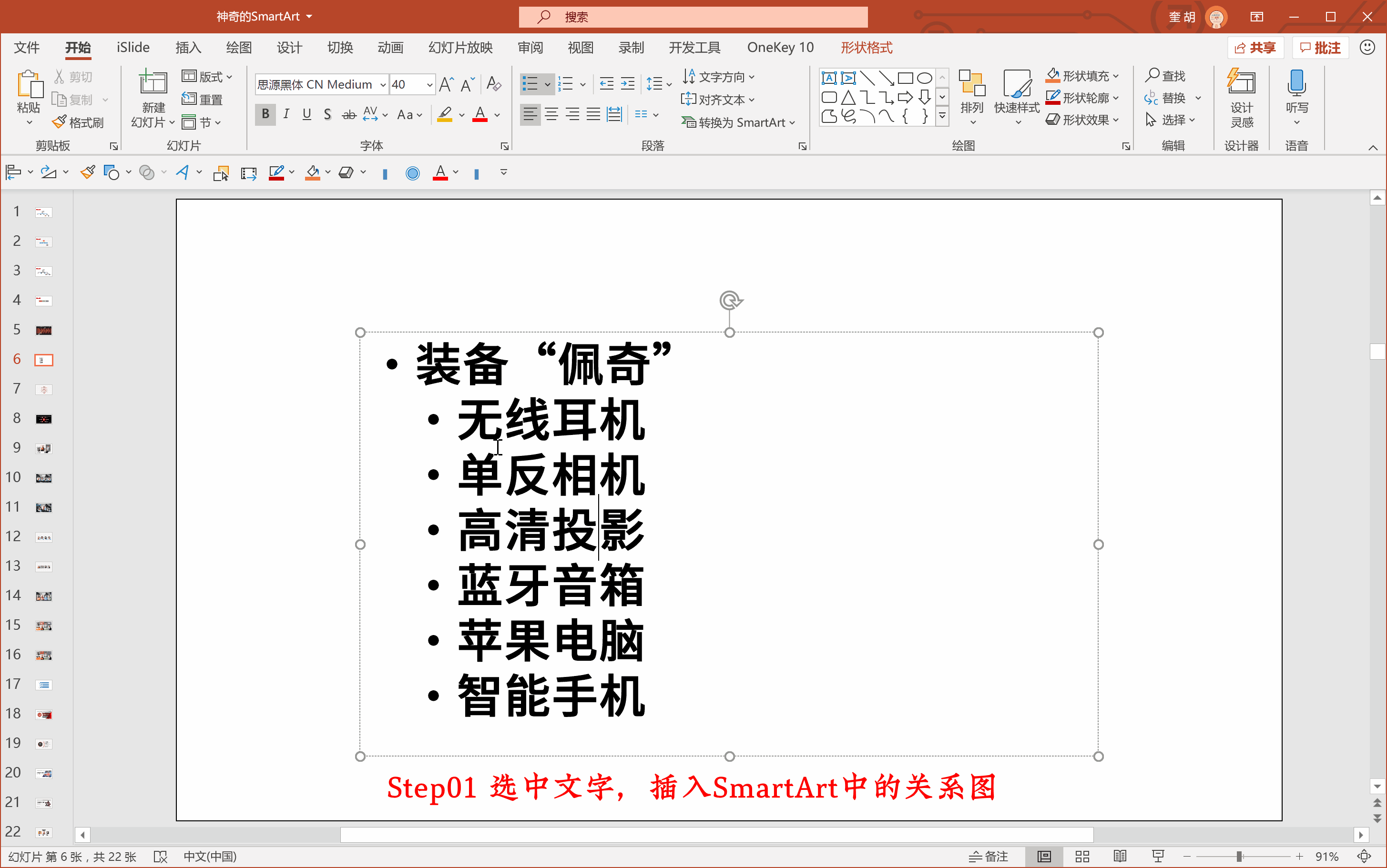Click the strikethrough icon
This screenshot has width=1387, height=868.
coord(348,114)
